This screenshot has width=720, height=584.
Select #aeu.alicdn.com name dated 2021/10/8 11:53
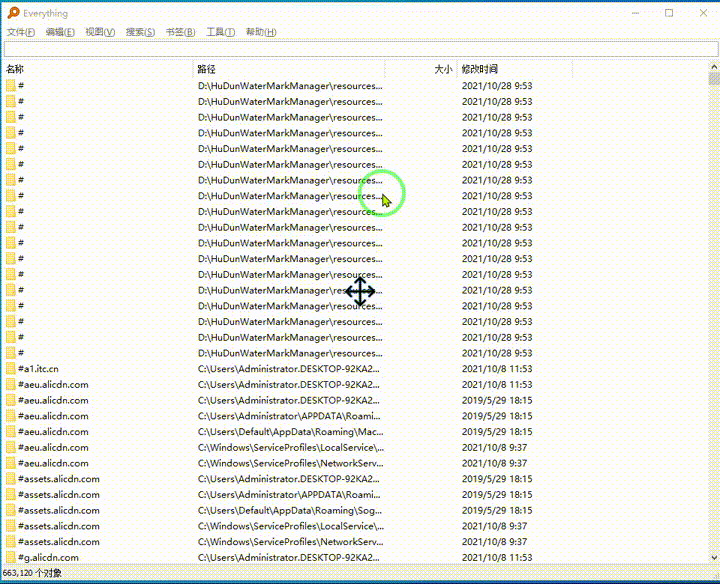(x=53, y=385)
